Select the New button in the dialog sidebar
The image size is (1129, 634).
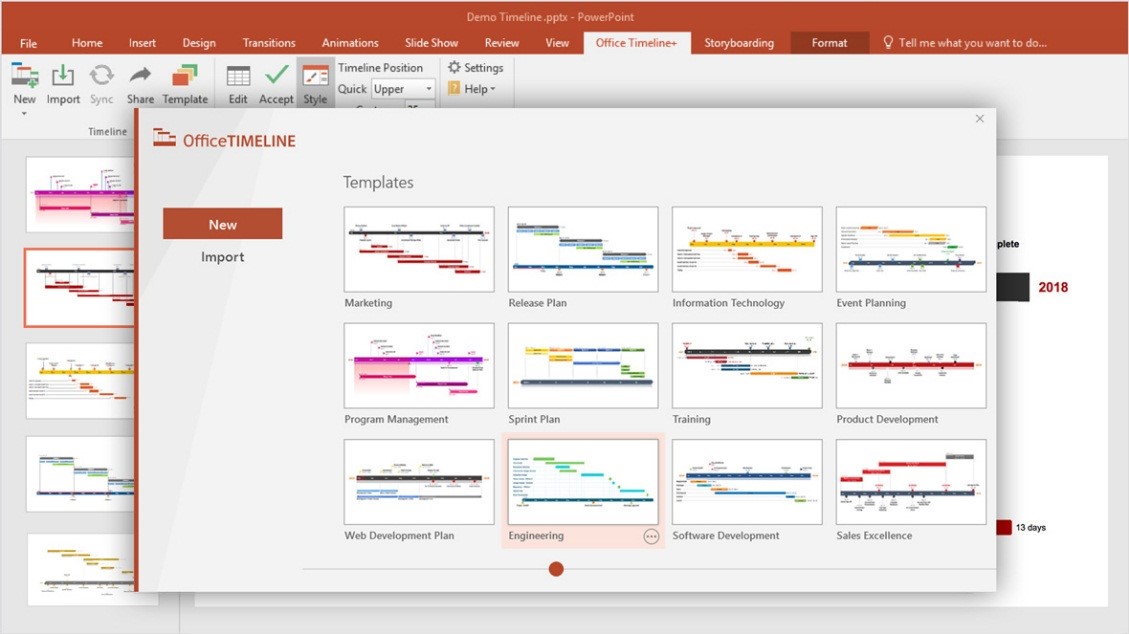(x=222, y=224)
